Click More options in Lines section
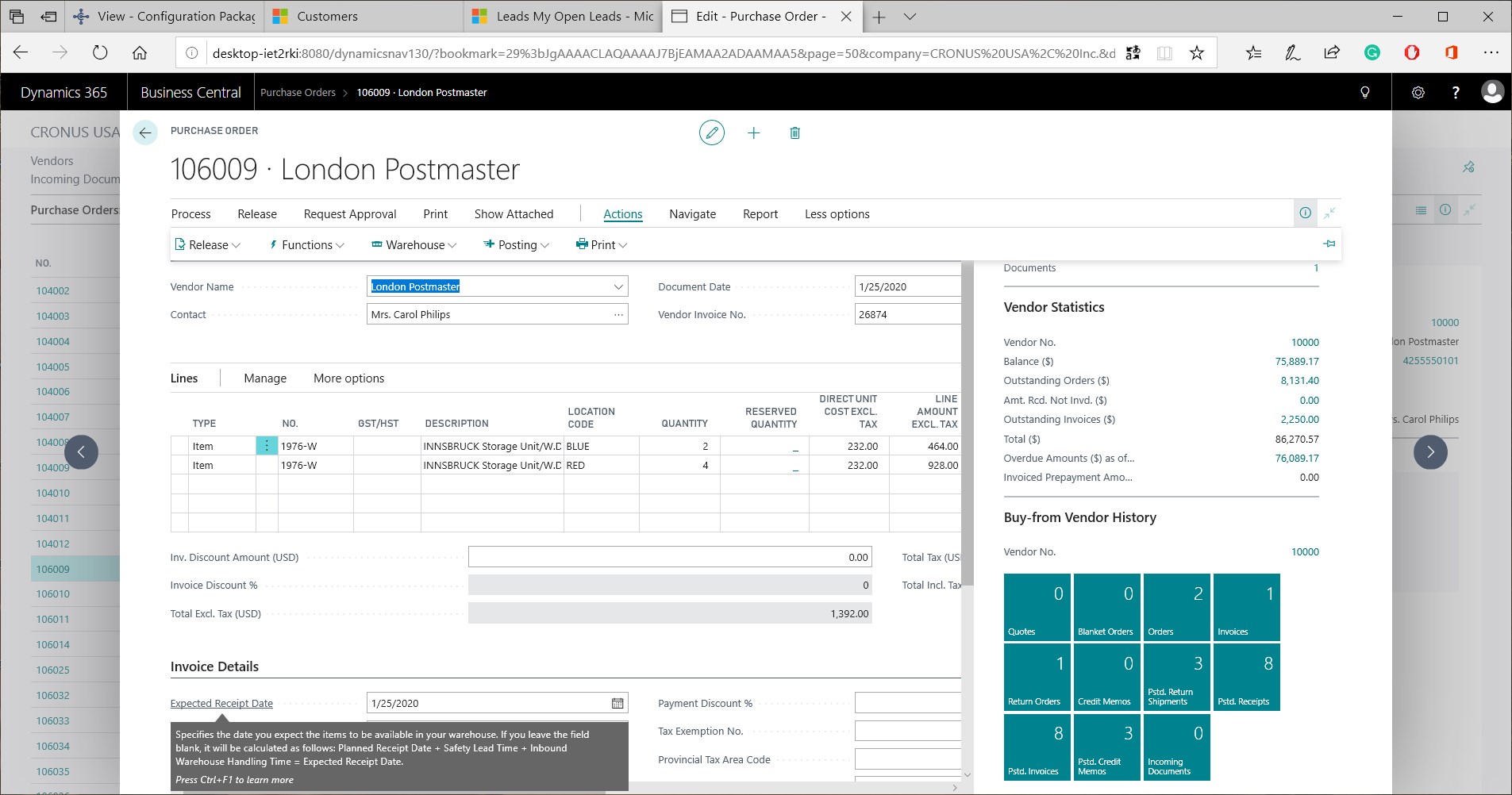 point(349,378)
